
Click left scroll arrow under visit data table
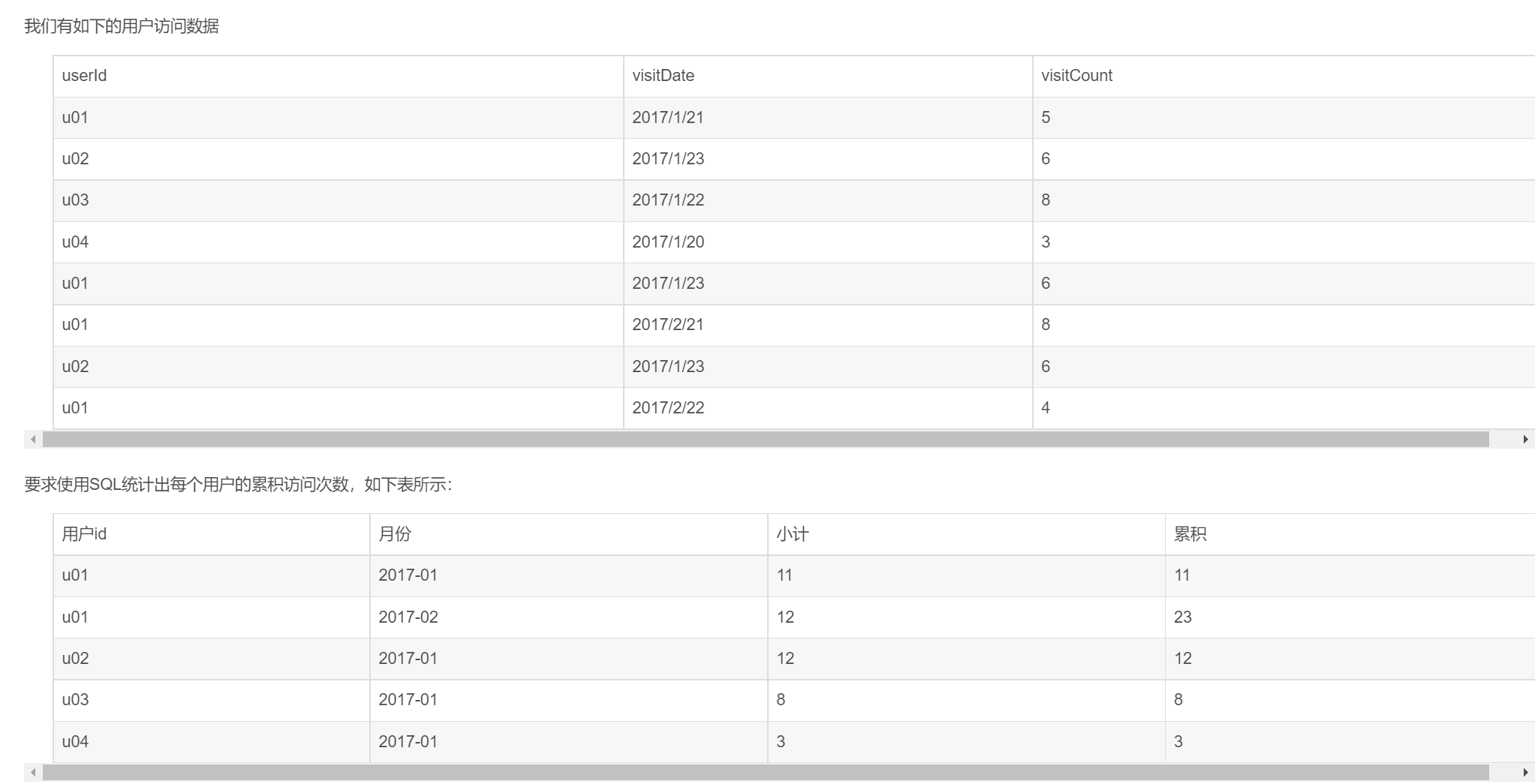pyautogui.click(x=33, y=440)
